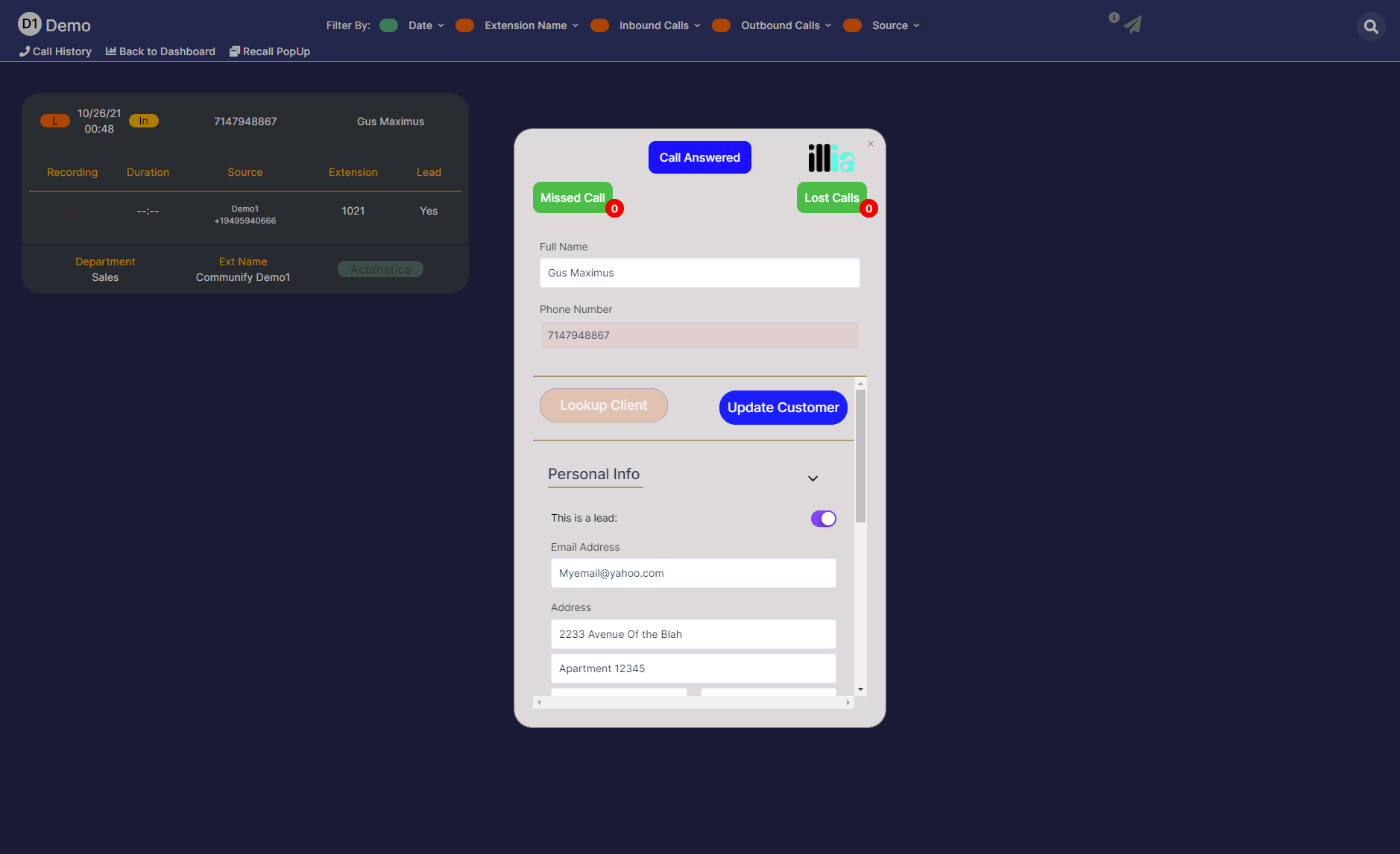1400x854 pixels.
Task: Click the info icon near paper plane
Action: [x=1114, y=17]
